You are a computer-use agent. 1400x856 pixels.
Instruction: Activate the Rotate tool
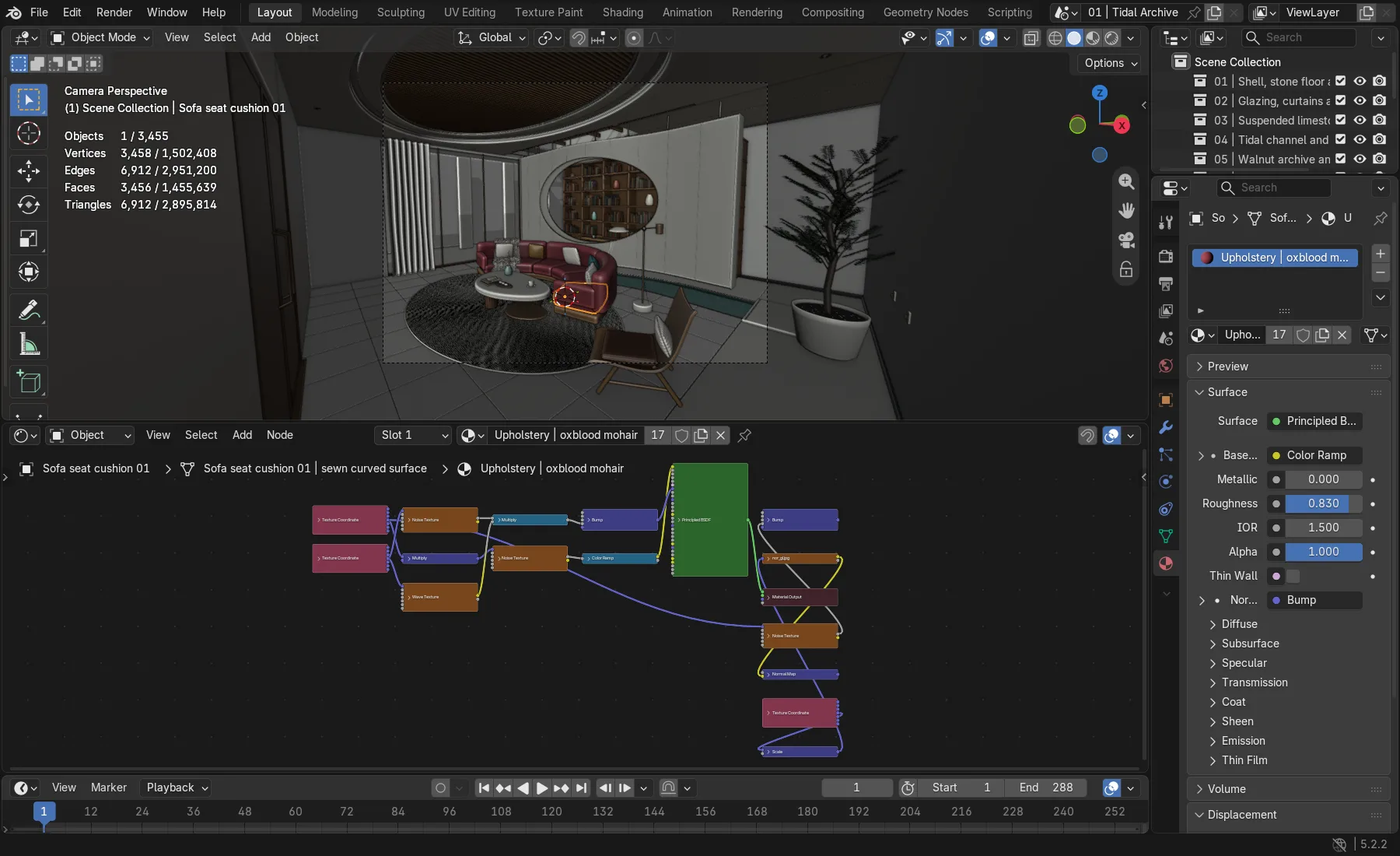29,205
